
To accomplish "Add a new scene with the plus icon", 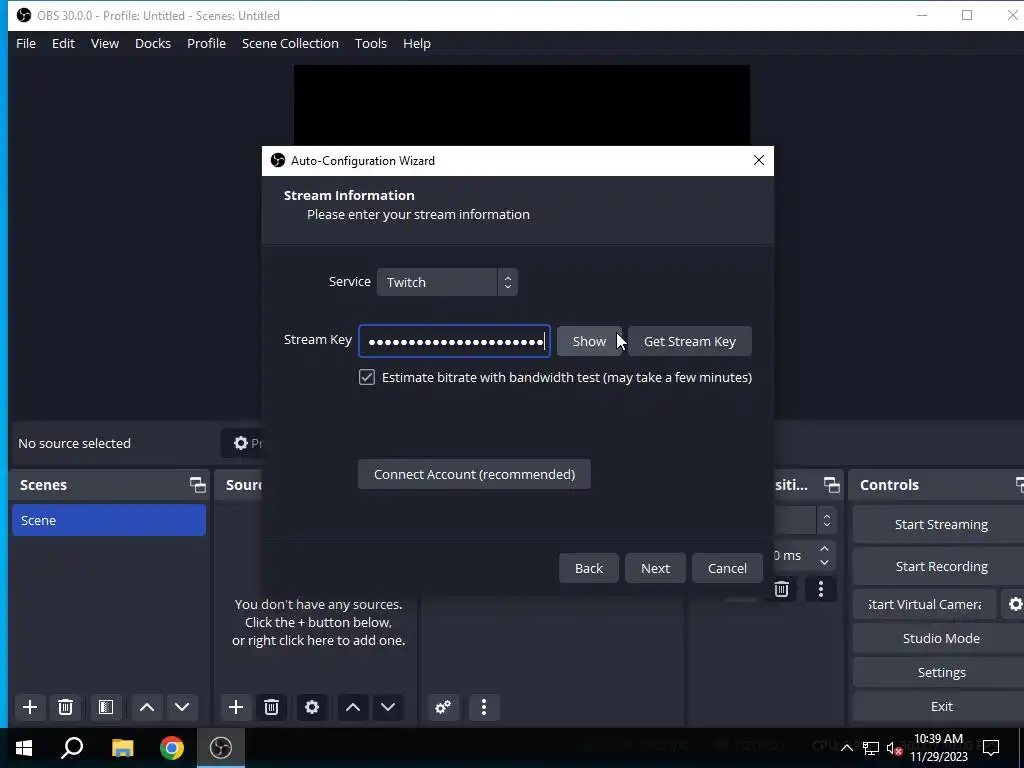I will 29,707.
